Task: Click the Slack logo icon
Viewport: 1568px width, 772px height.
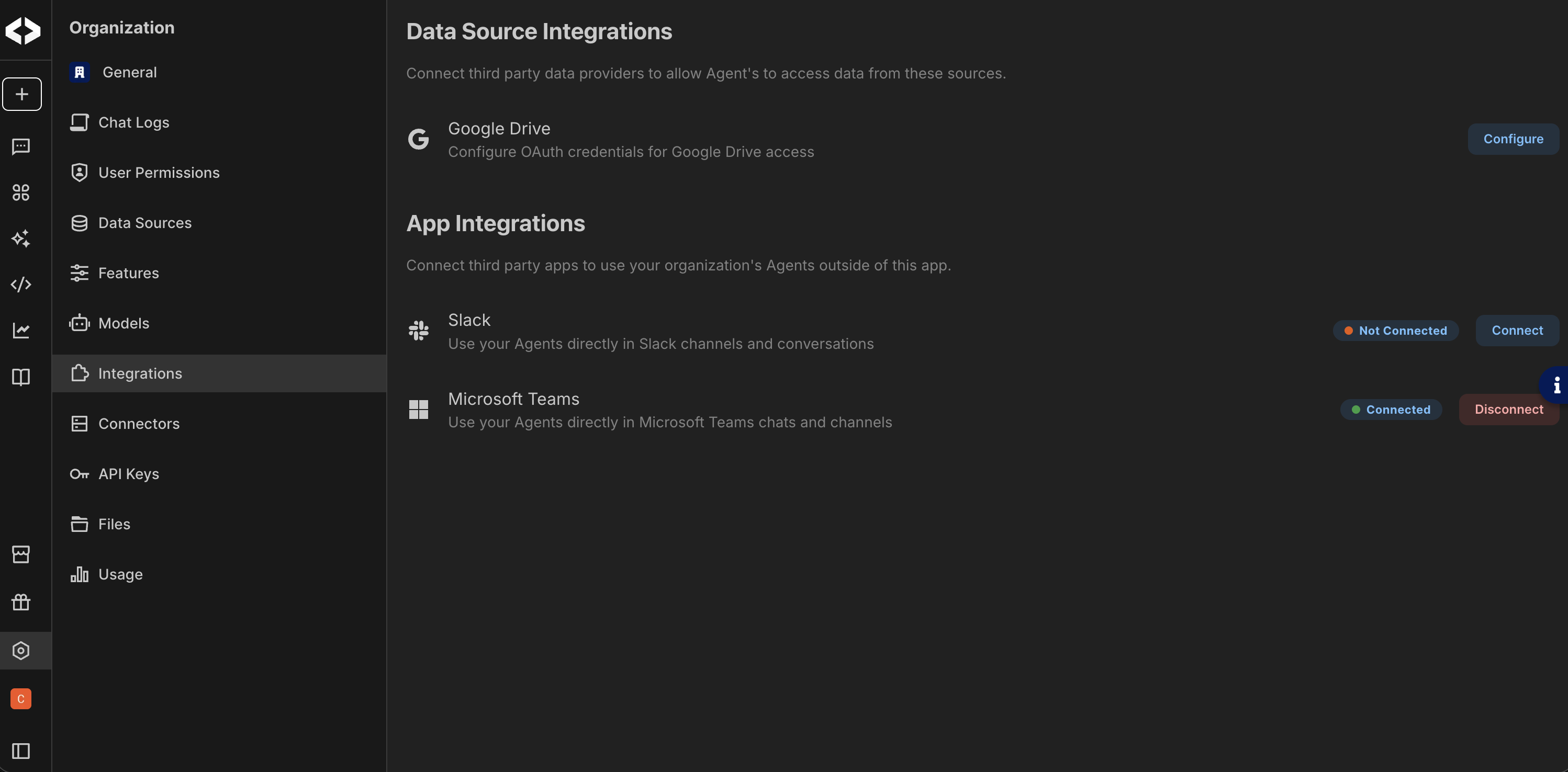Action: click(x=419, y=331)
